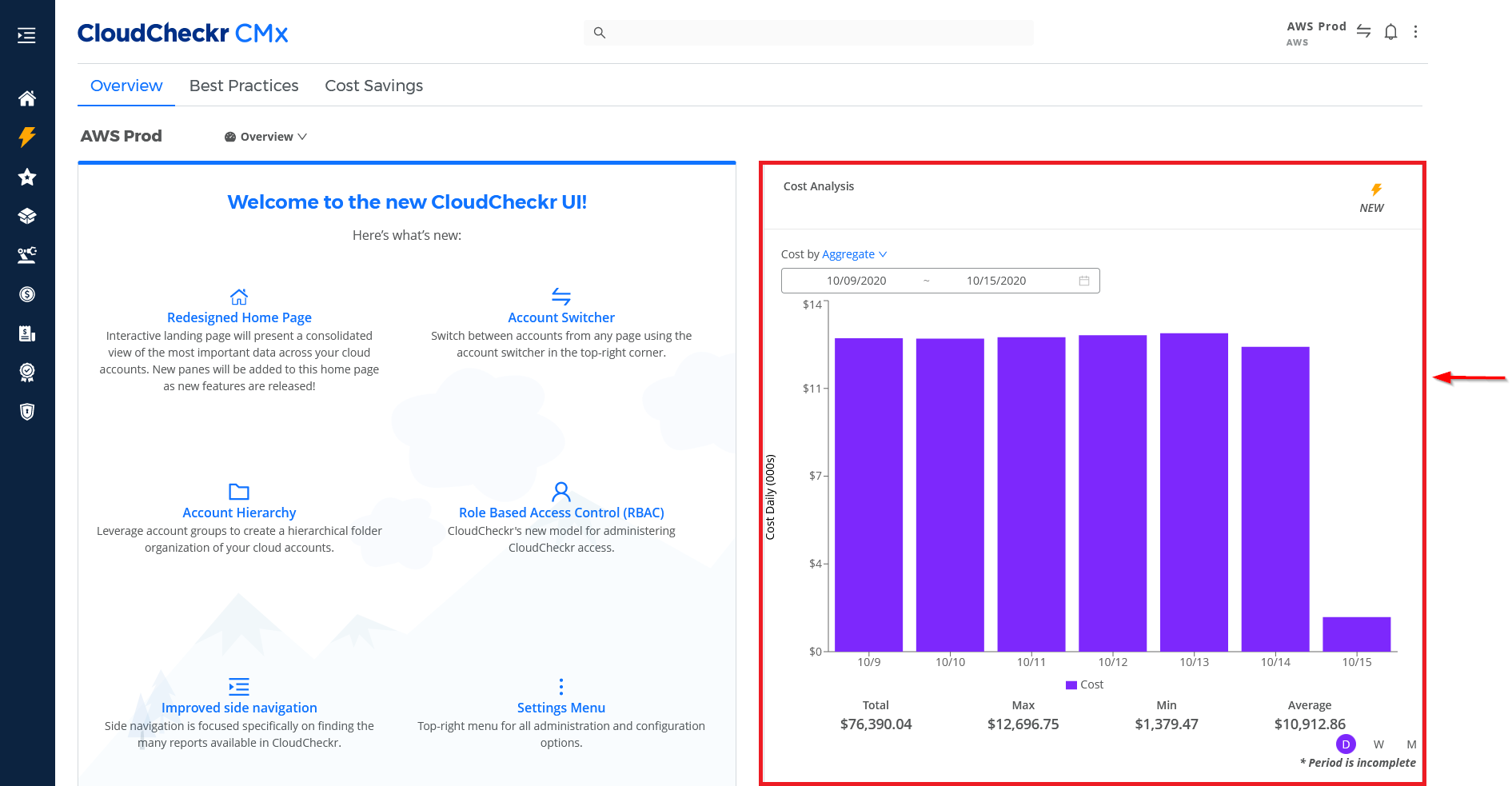This screenshot has width=1512, height=786.
Task: Click the lightning bolt sidebar icon
Action: [x=27, y=137]
